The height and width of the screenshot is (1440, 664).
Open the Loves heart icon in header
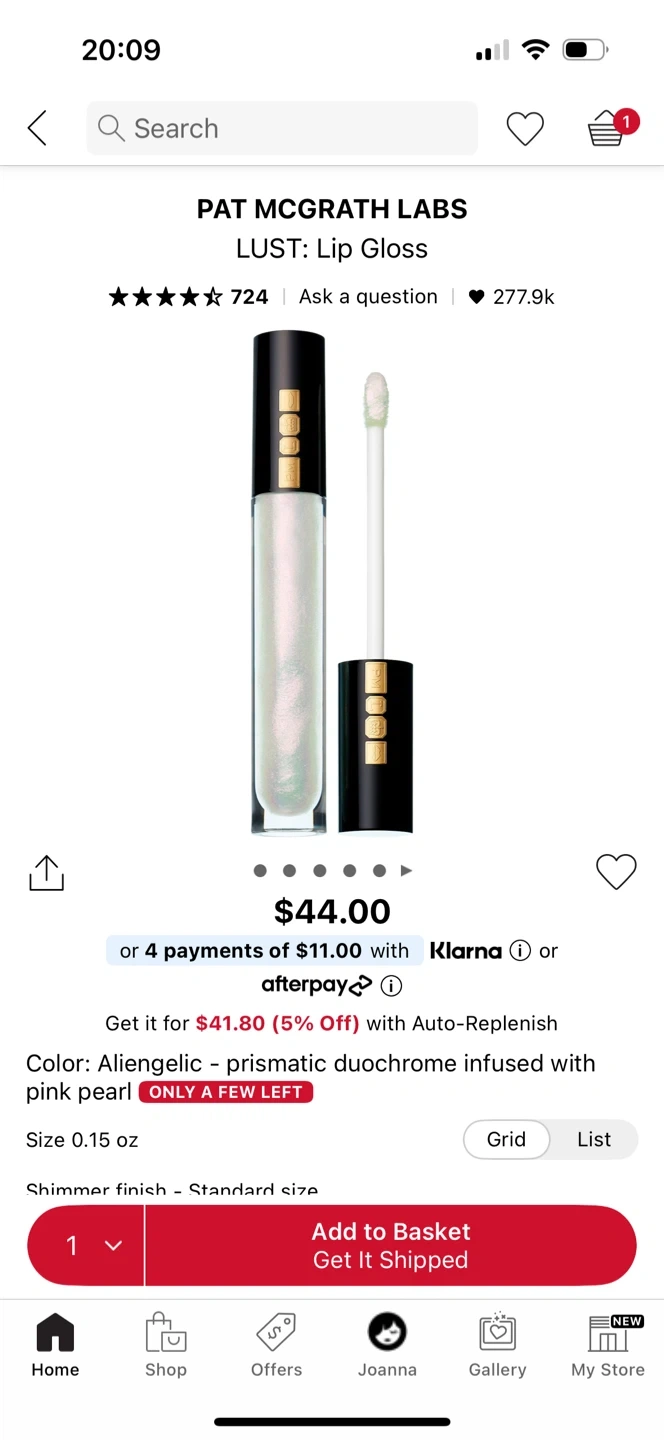525,129
